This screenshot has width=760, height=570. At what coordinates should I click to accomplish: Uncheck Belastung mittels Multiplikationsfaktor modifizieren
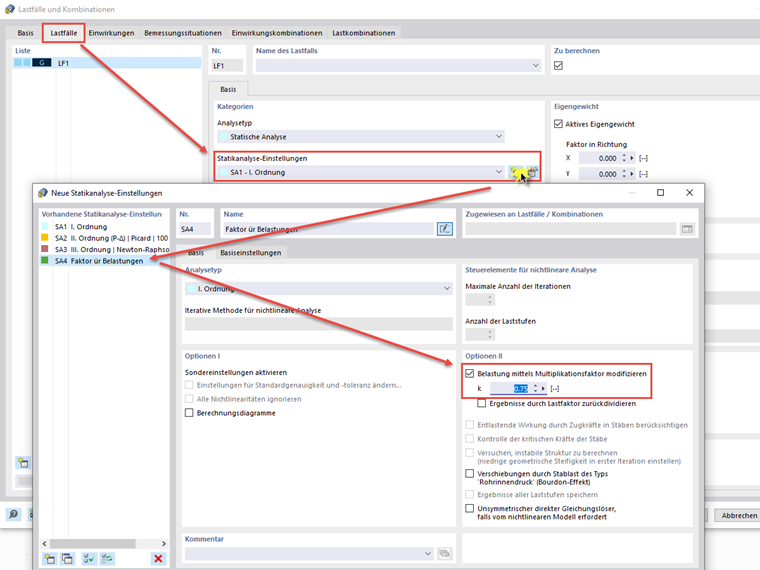coord(469,373)
